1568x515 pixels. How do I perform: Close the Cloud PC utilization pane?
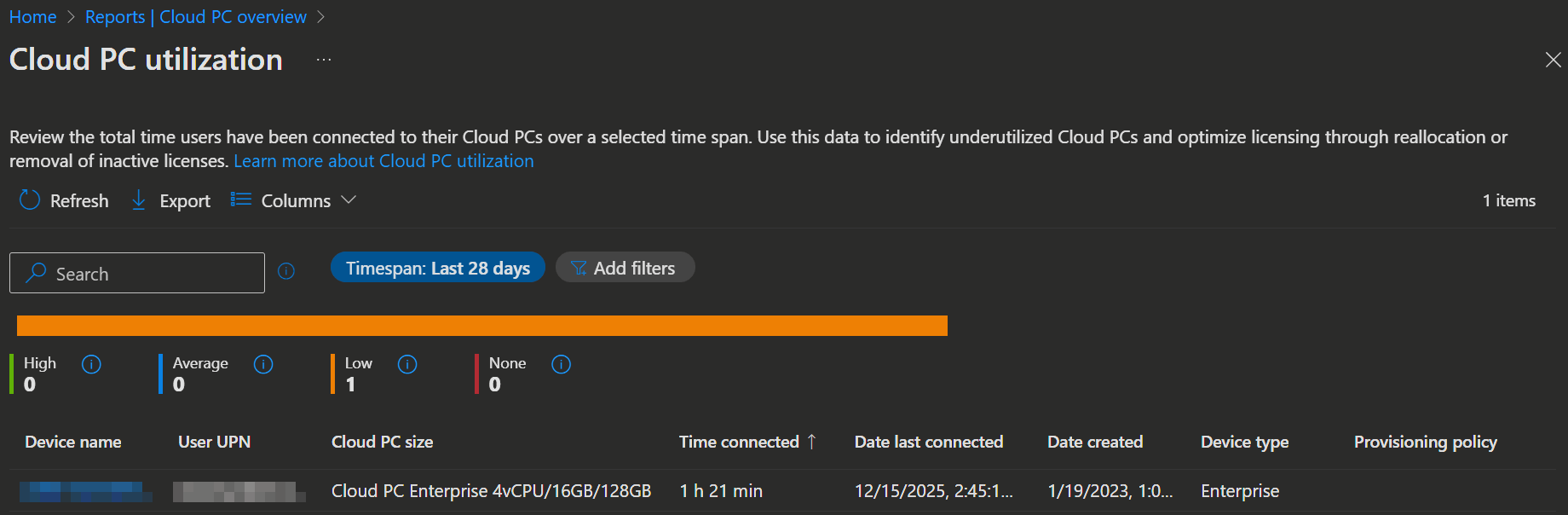pos(1553,60)
